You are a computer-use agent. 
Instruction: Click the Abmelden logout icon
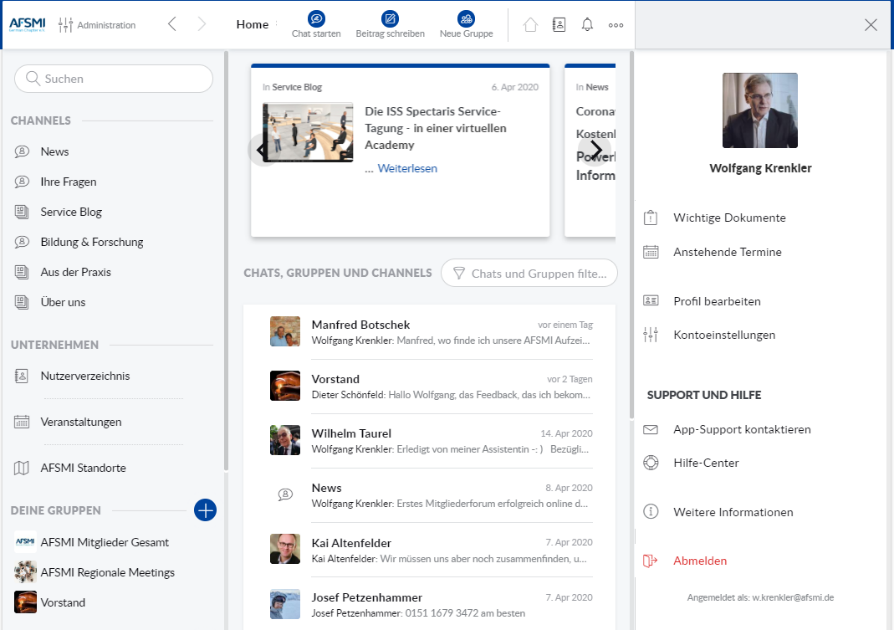[x=651, y=561]
